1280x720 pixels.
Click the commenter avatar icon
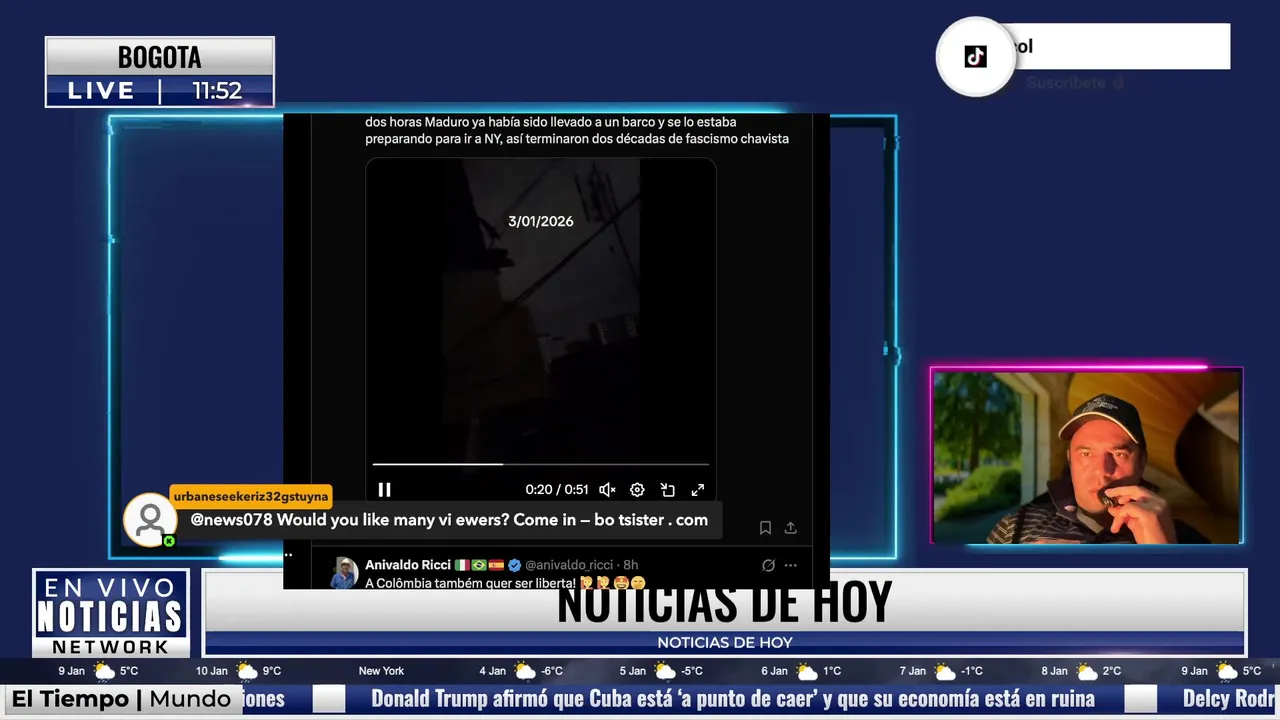tap(150, 520)
